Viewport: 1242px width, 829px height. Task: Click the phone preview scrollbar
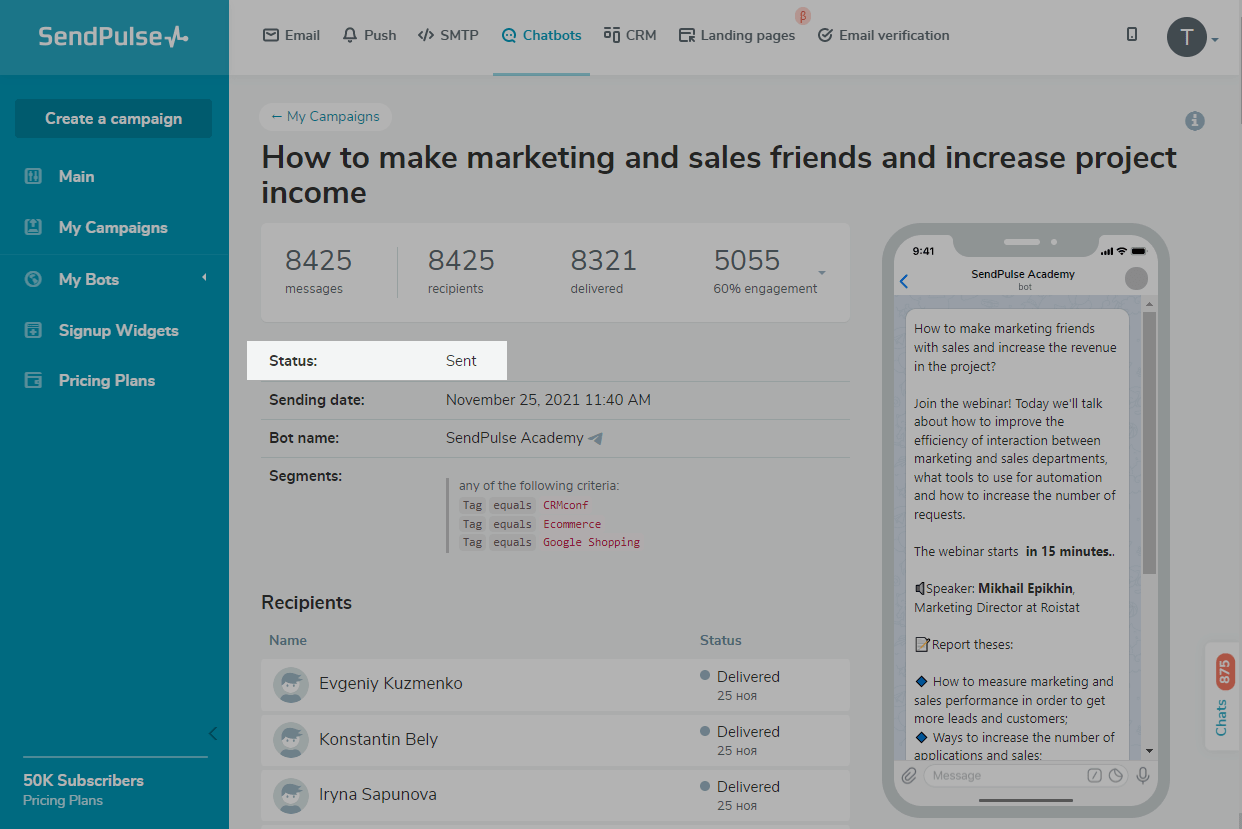click(x=1149, y=440)
